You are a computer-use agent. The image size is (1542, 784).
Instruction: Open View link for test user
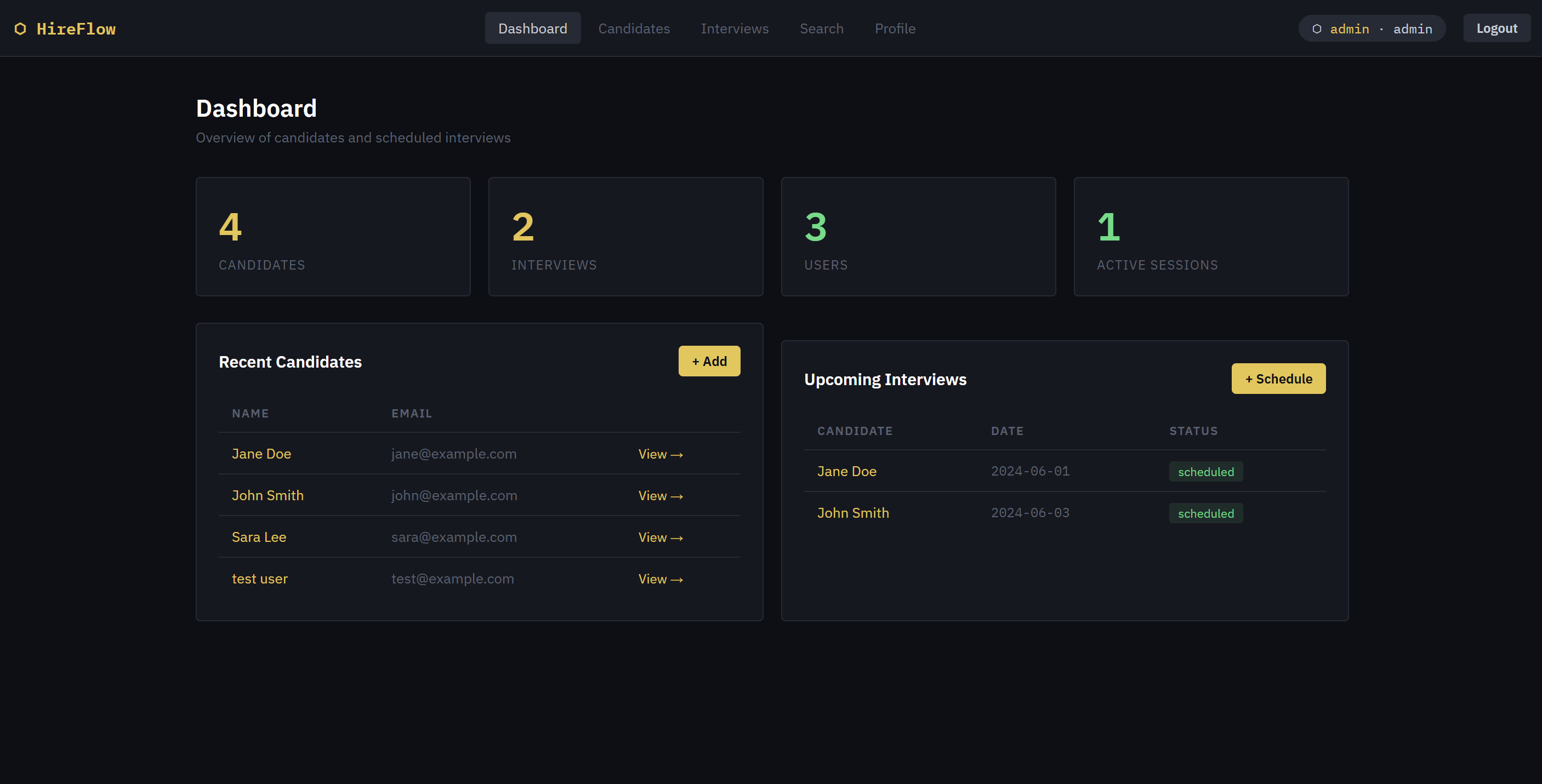point(659,579)
